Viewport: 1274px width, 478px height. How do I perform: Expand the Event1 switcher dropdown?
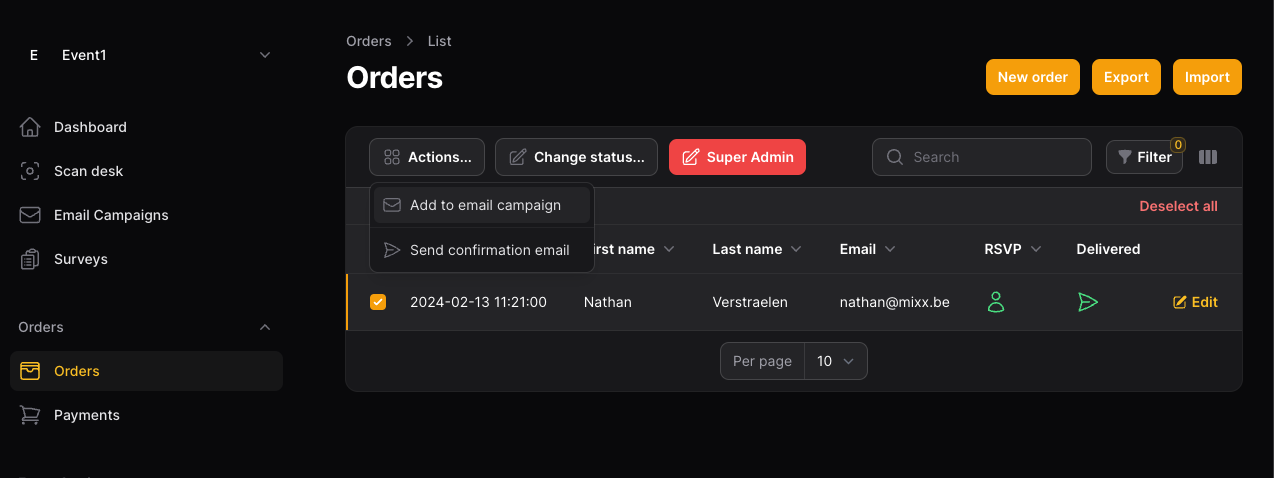click(x=265, y=55)
